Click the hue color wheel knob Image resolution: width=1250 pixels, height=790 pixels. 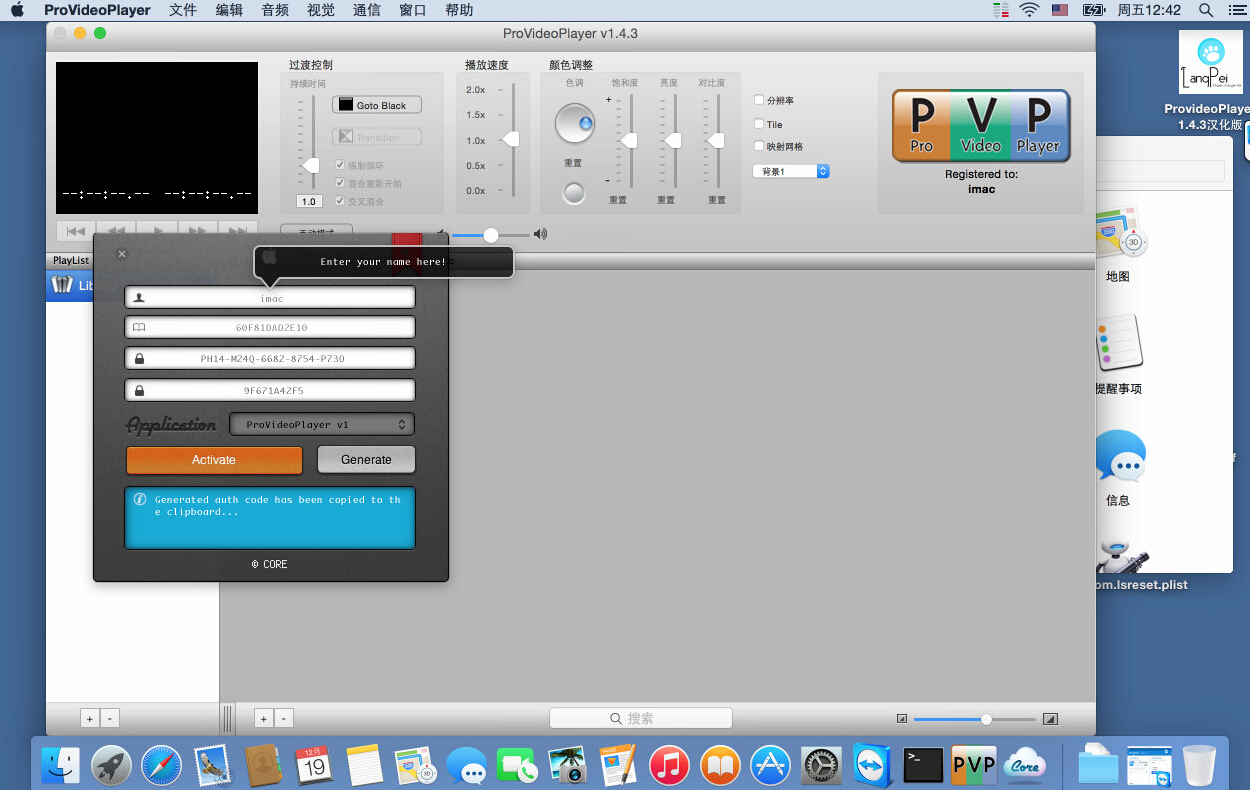pos(575,124)
